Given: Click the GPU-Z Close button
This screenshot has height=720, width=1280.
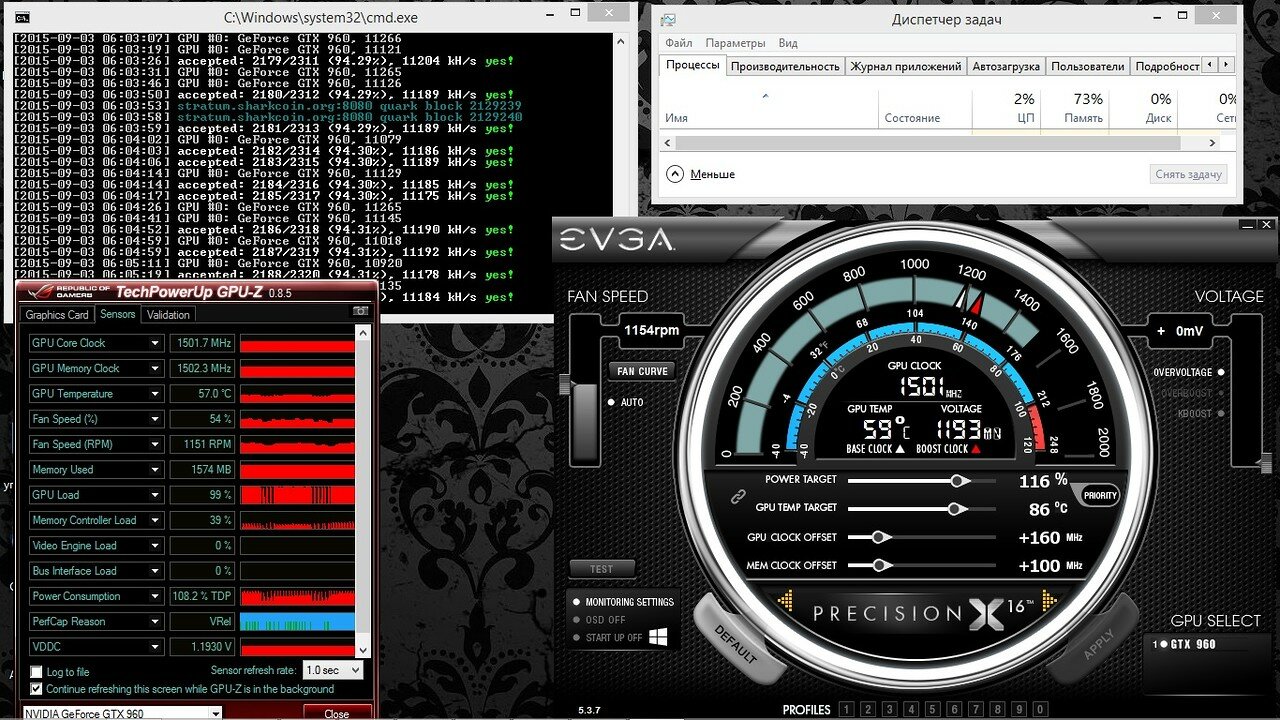Looking at the screenshot, I should click(x=337, y=713).
